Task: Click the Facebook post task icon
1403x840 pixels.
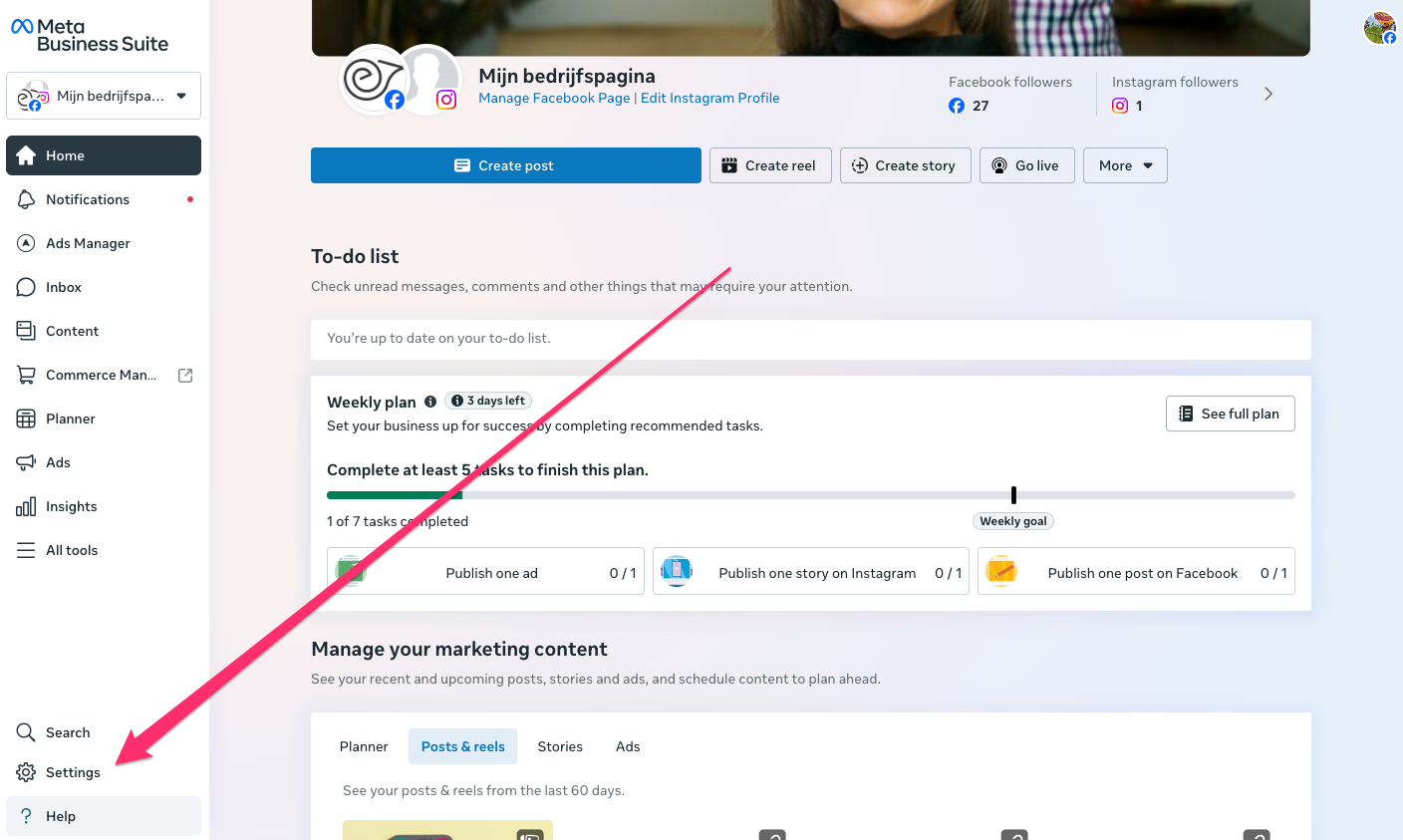Action: 1001,571
